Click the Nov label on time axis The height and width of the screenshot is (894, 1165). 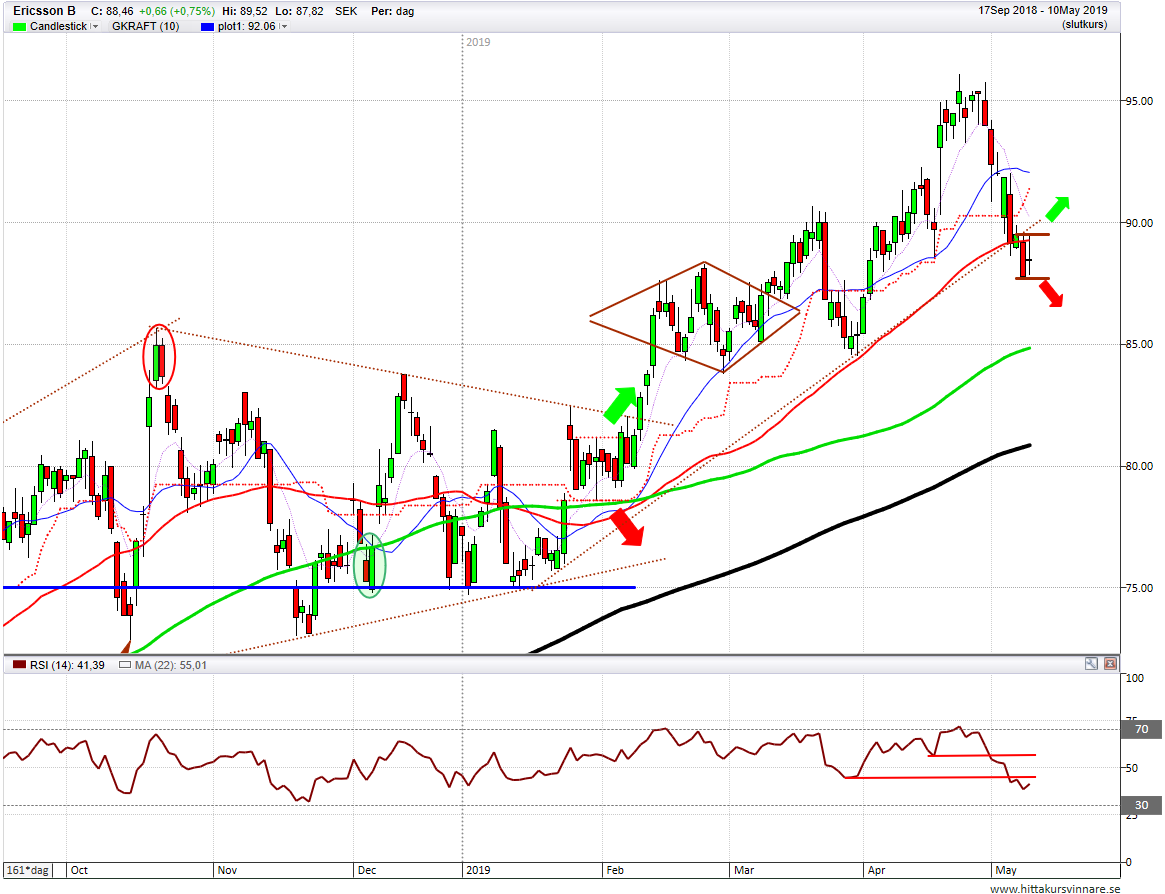[227, 869]
